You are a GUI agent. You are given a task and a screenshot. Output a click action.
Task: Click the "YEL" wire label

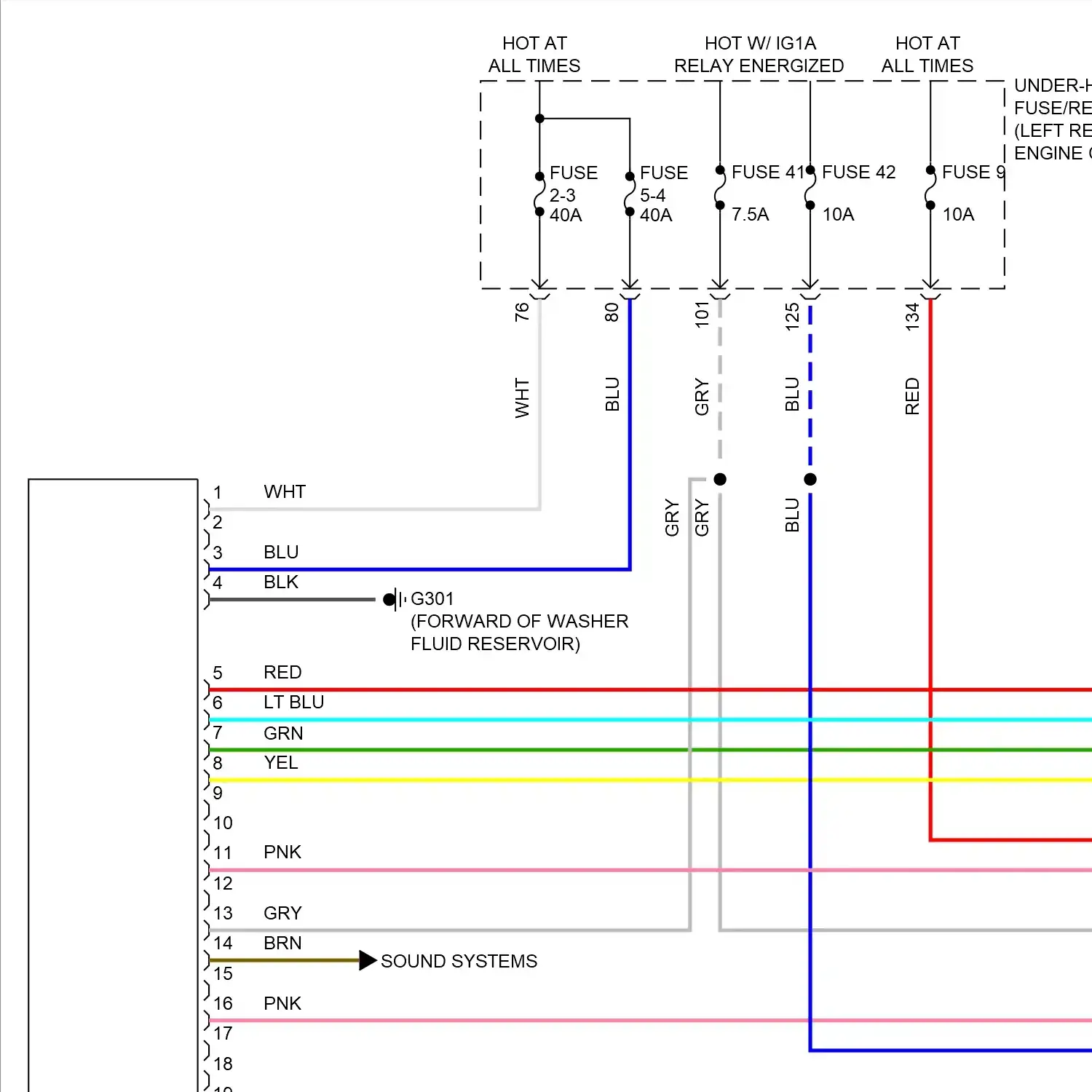[x=281, y=762]
